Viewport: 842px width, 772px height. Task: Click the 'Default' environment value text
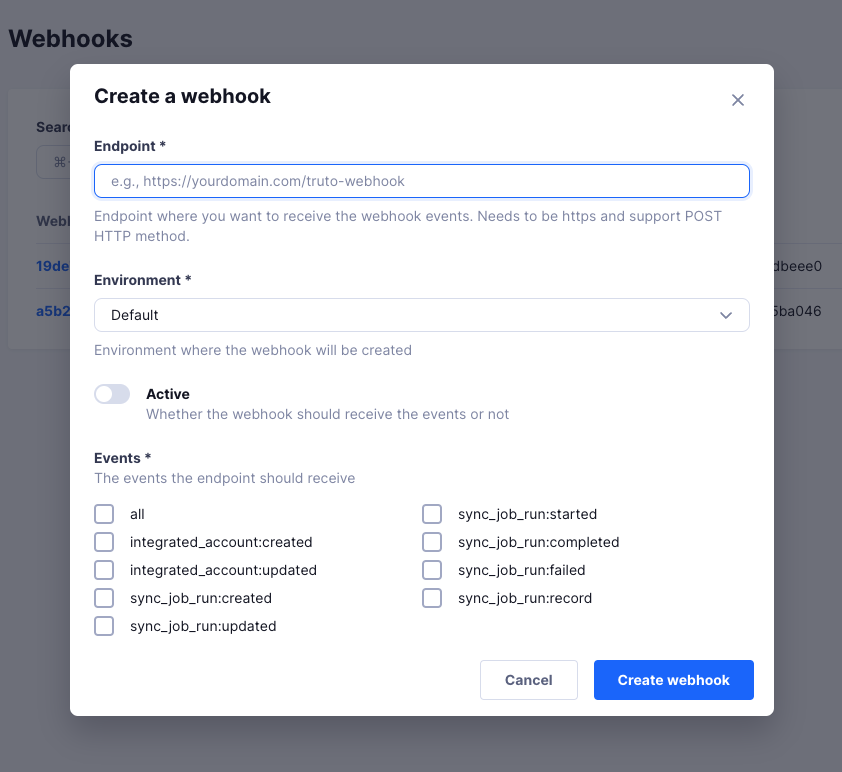tap(134, 315)
